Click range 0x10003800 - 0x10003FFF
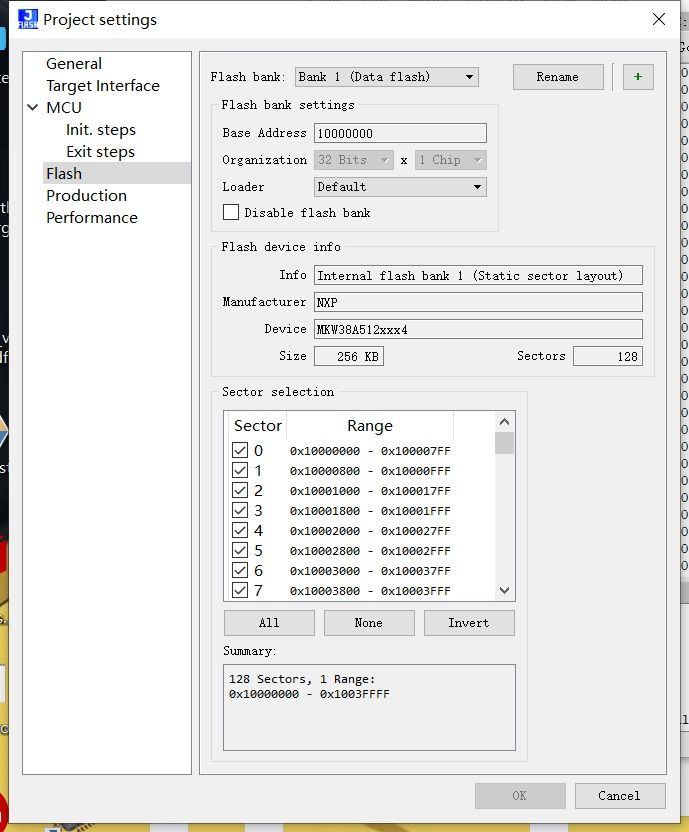Screen dimensions: 689x832 click(x=370, y=591)
